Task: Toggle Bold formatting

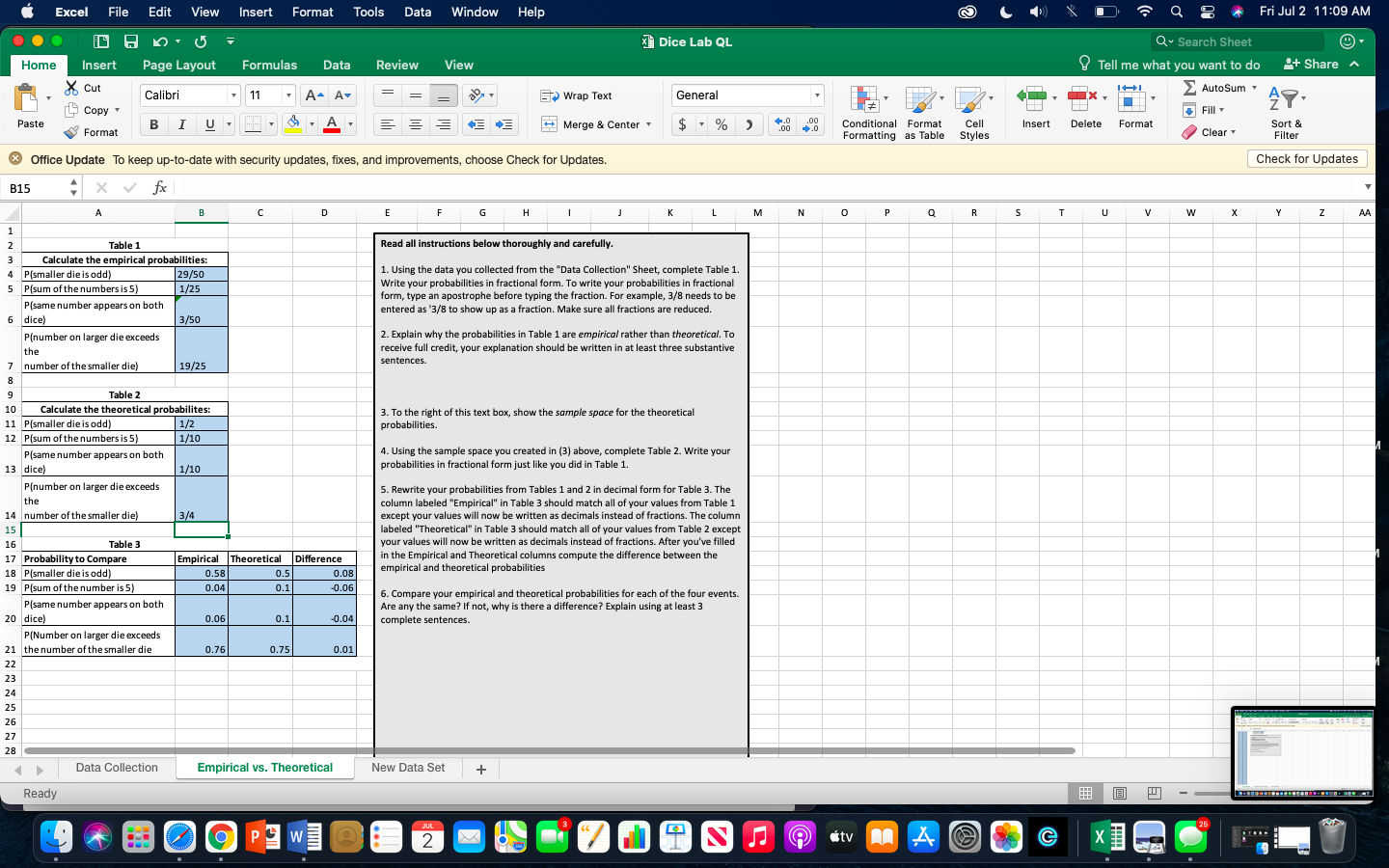Action: 153,124
